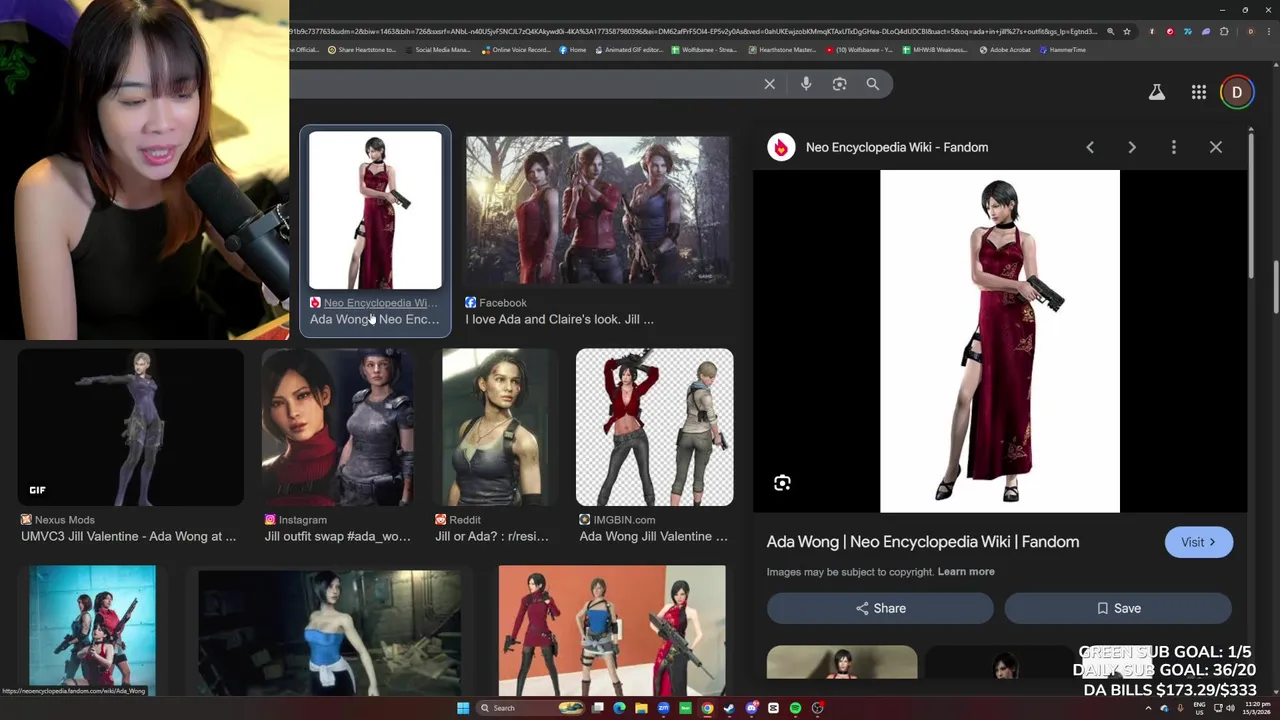The height and width of the screenshot is (720, 1280).
Task: Open Share Hearthstone bookmark
Action: pos(362,49)
